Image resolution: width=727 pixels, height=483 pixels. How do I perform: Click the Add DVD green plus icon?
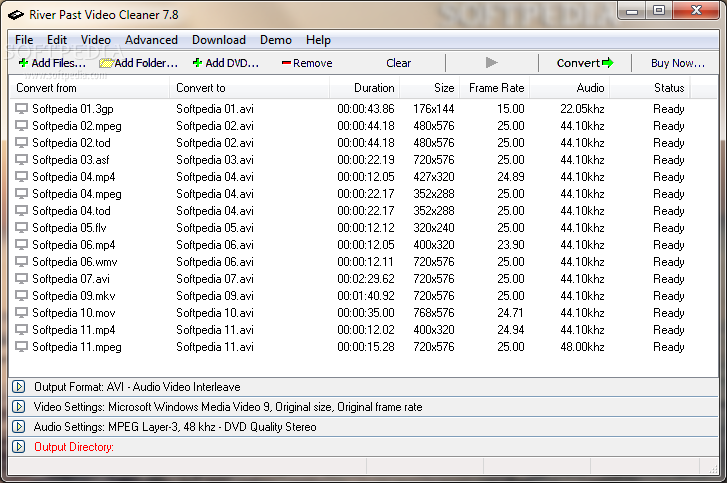(x=198, y=63)
